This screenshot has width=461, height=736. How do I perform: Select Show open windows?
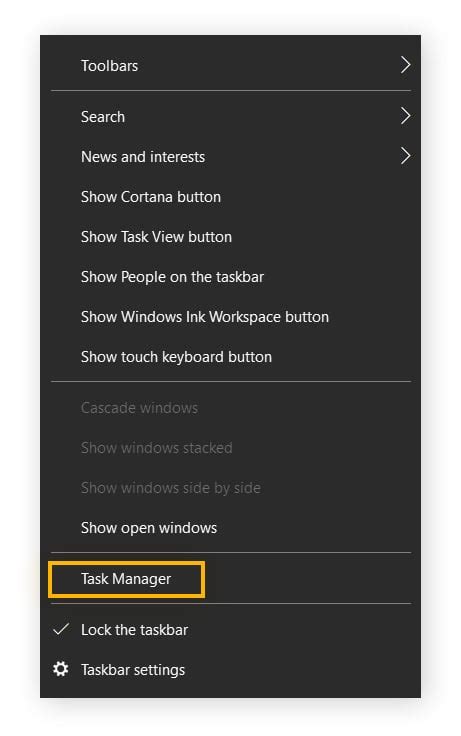(230, 528)
